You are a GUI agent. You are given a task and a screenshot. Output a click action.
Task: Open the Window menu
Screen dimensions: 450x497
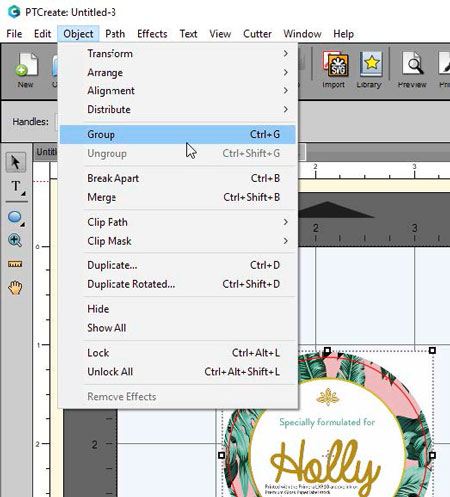(x=302, y=34)
